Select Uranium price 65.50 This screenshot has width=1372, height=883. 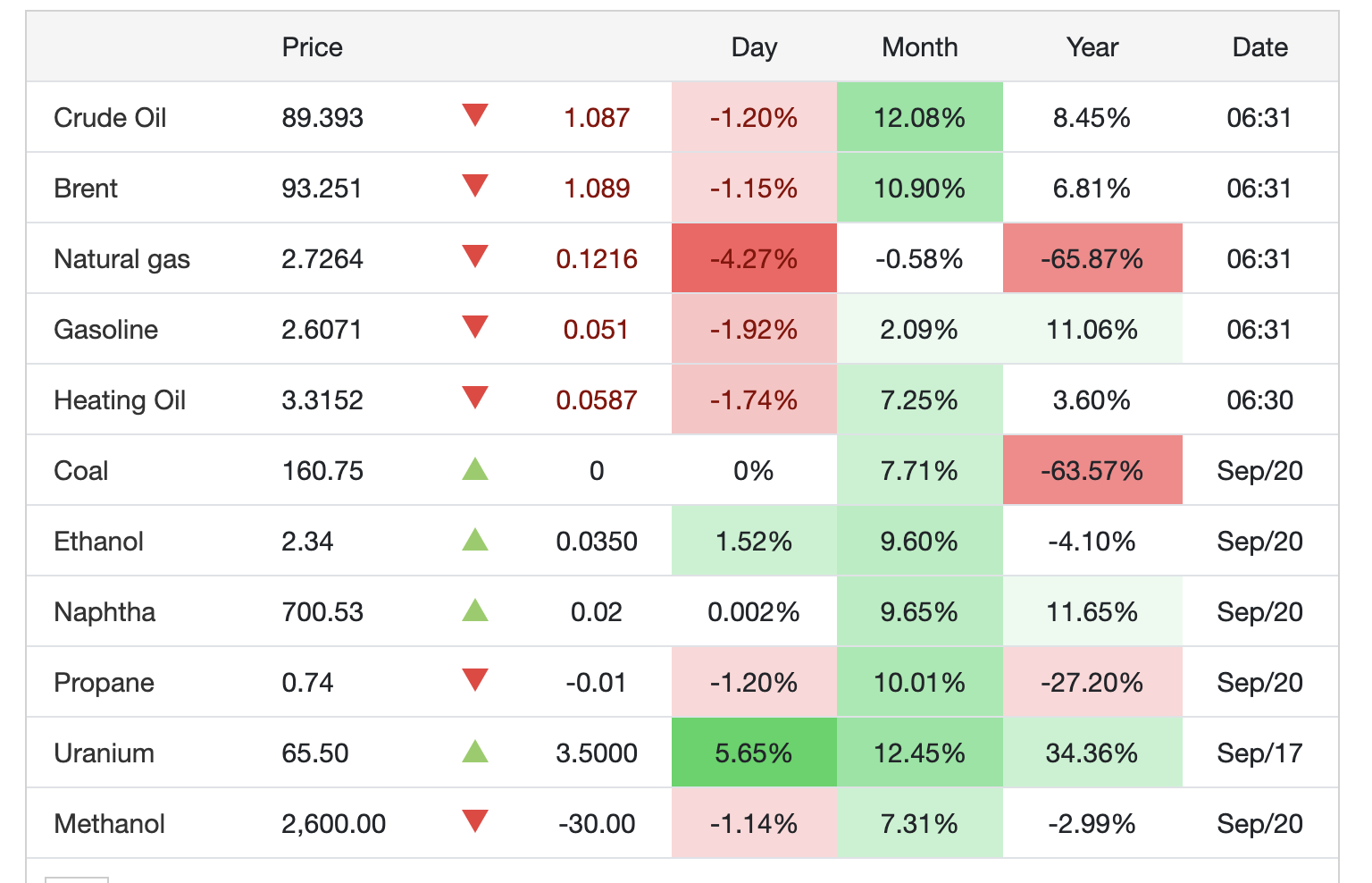tap(314, 753)
